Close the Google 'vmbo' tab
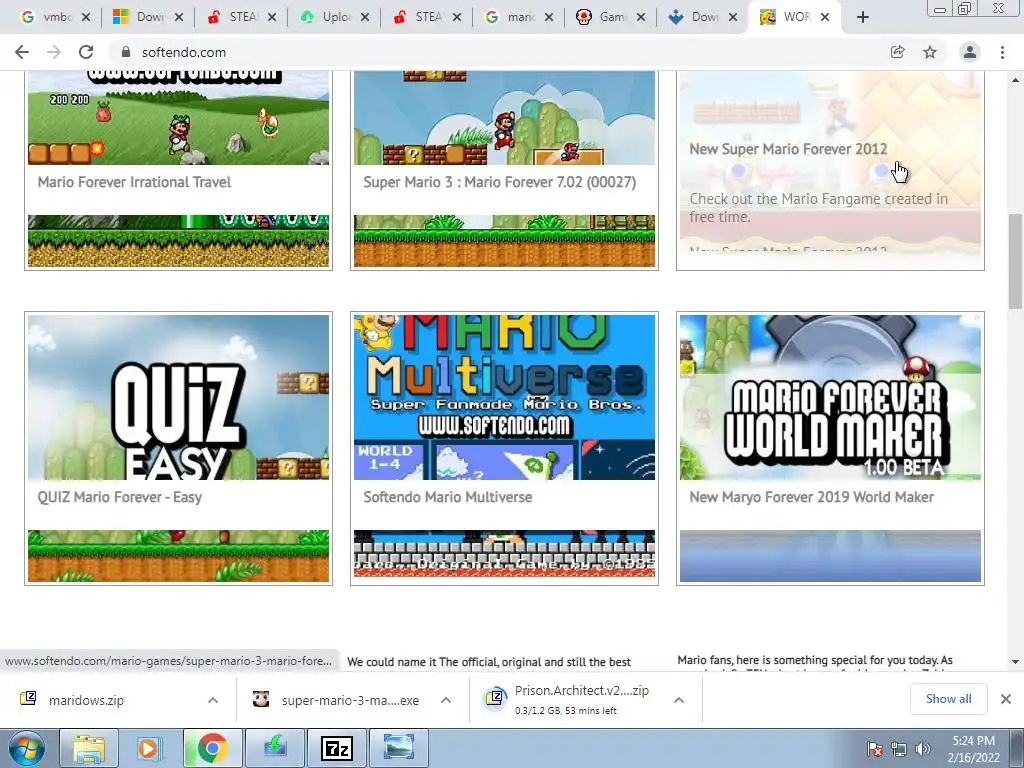The height and width of the screenshot is (768, 1024). 86,17
